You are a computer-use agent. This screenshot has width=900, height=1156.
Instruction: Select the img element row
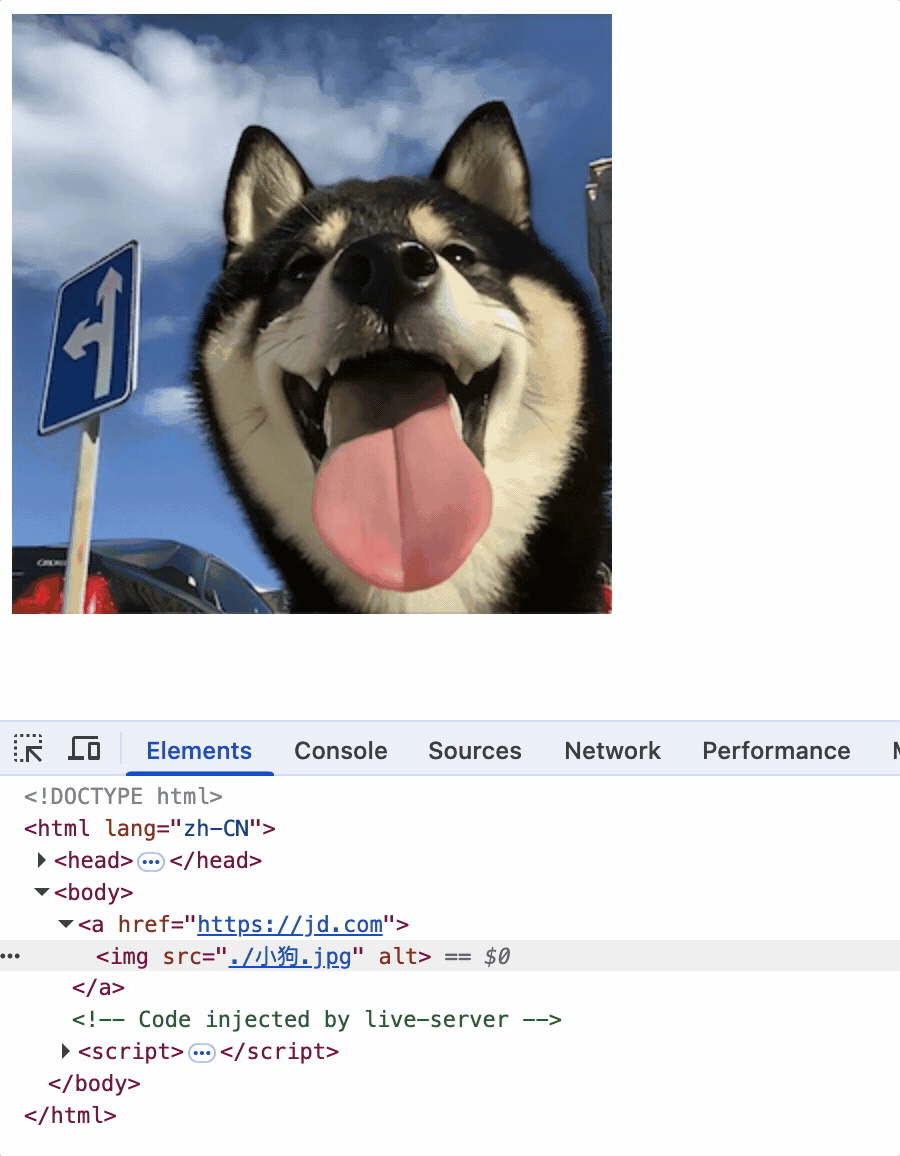(x=450, y=956)
